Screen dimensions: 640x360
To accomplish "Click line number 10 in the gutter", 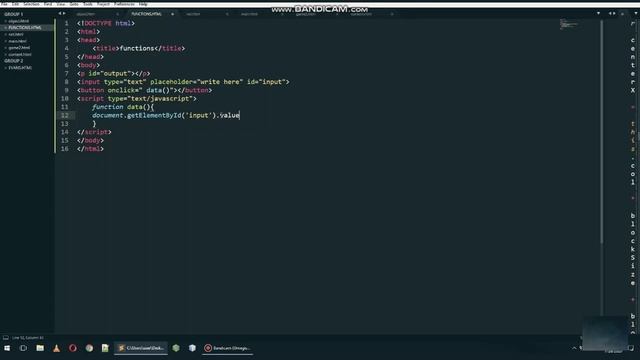I will tap(64, 99).
